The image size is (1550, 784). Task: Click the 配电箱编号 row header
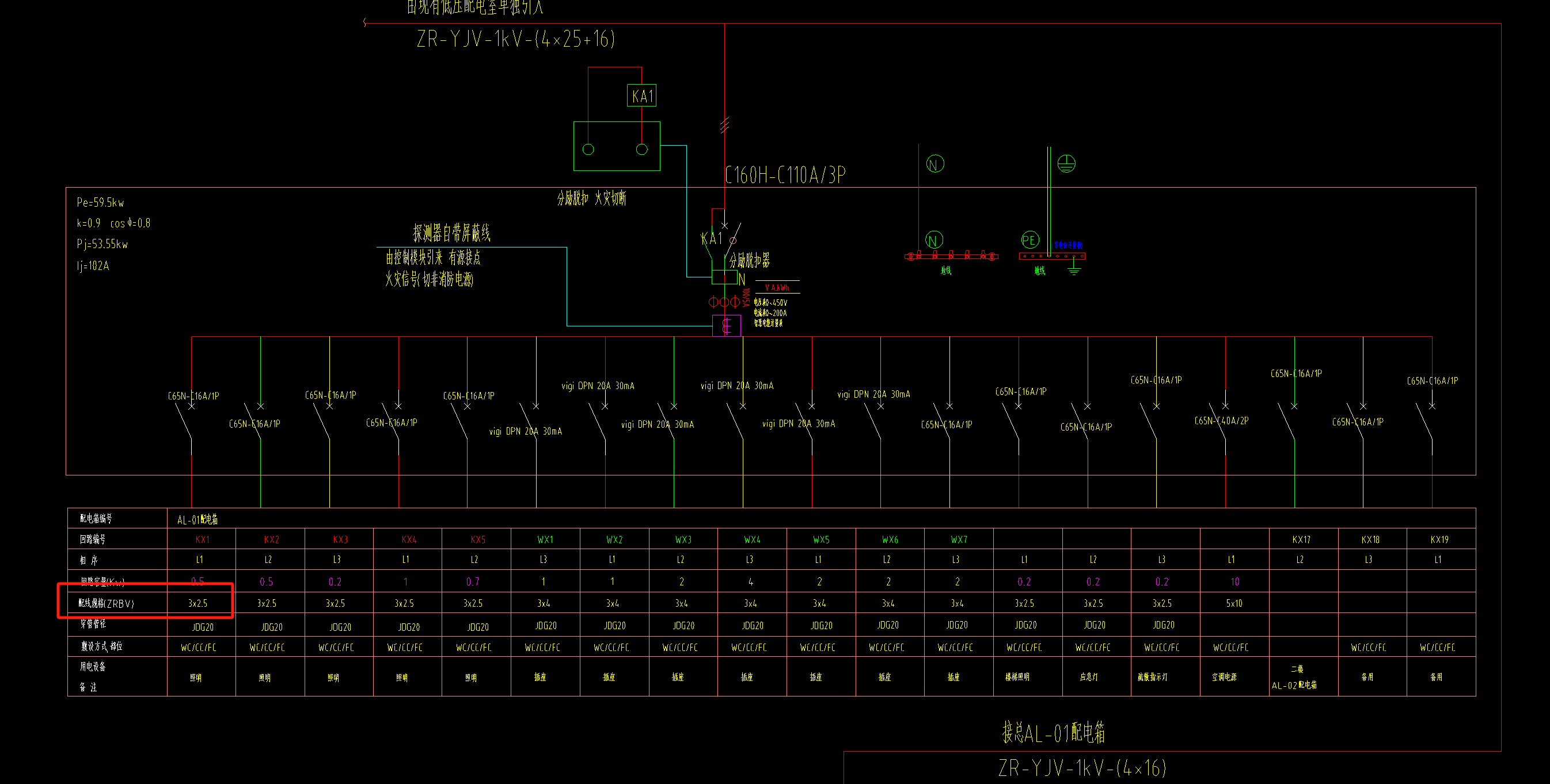click(x=96, y=518)
